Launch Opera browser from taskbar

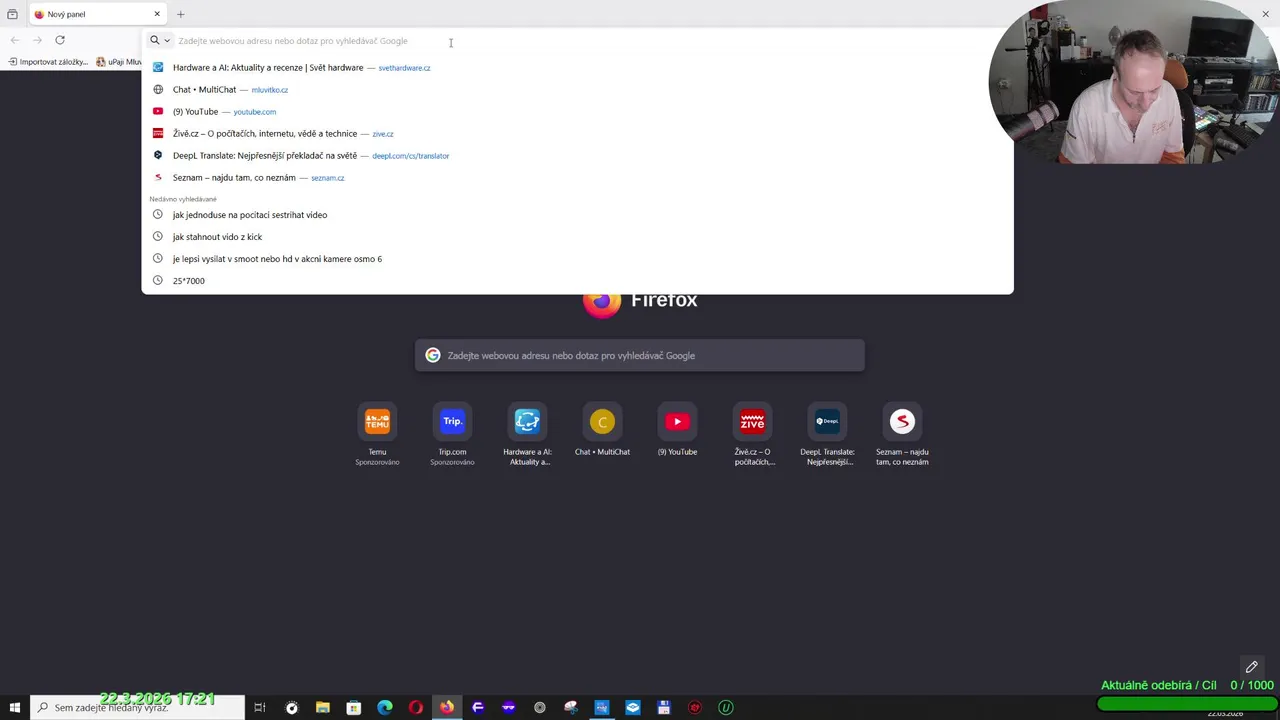tap(416, 708)
